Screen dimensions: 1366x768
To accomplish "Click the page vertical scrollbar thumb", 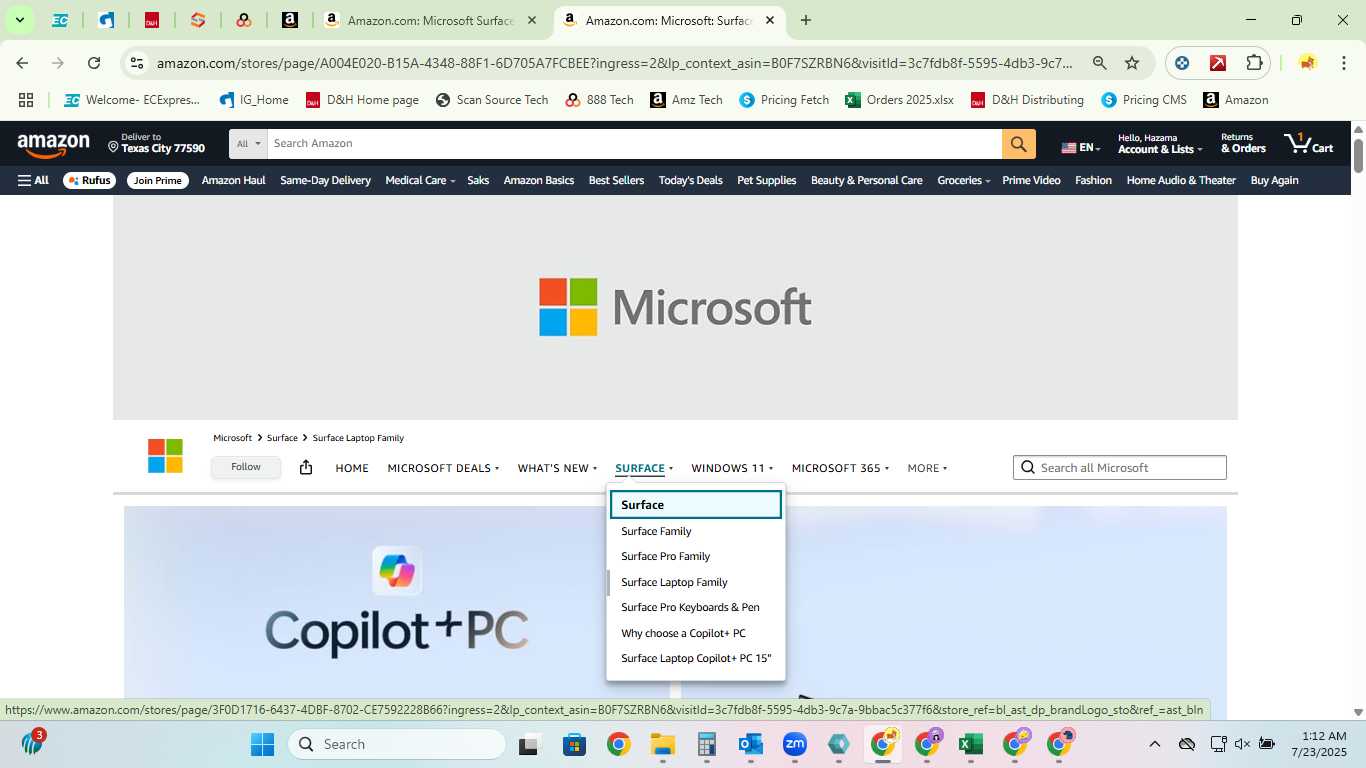I will point(1358,155).
